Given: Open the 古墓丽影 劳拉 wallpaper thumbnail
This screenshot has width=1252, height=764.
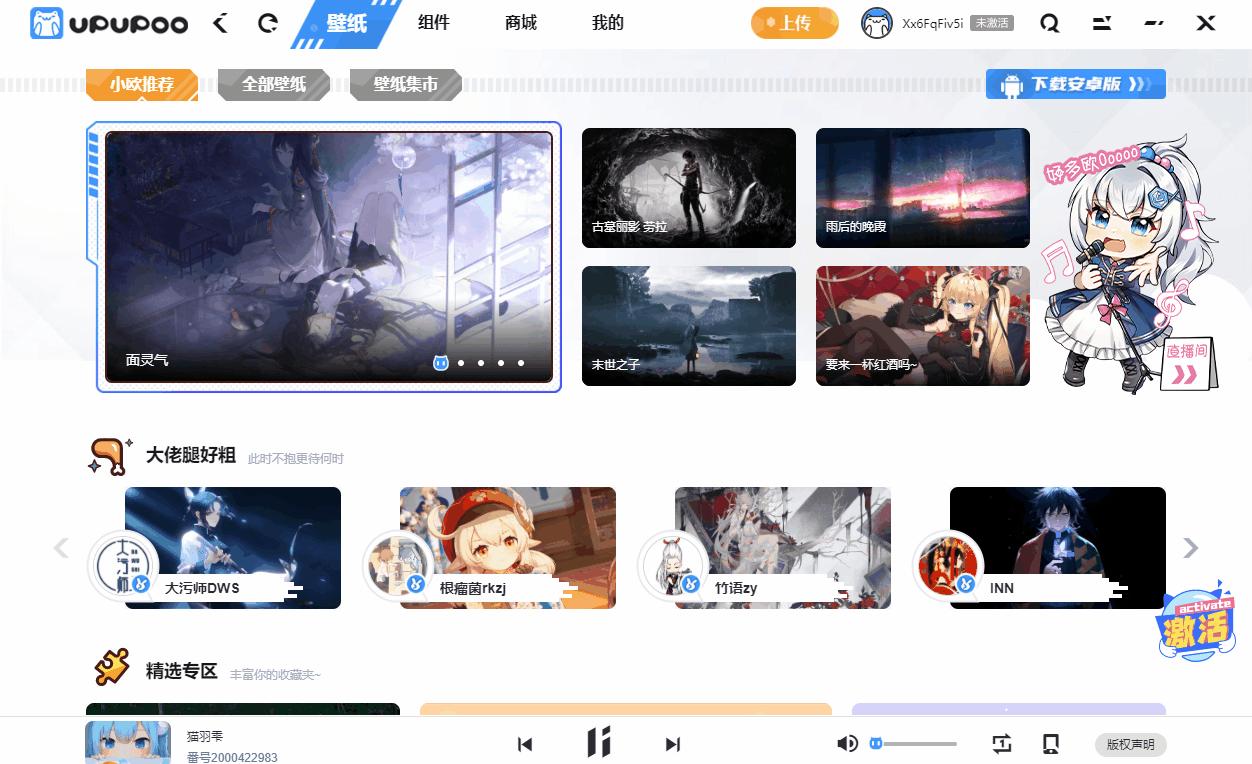Looking at the screenshot, I should tap(688, 187).
